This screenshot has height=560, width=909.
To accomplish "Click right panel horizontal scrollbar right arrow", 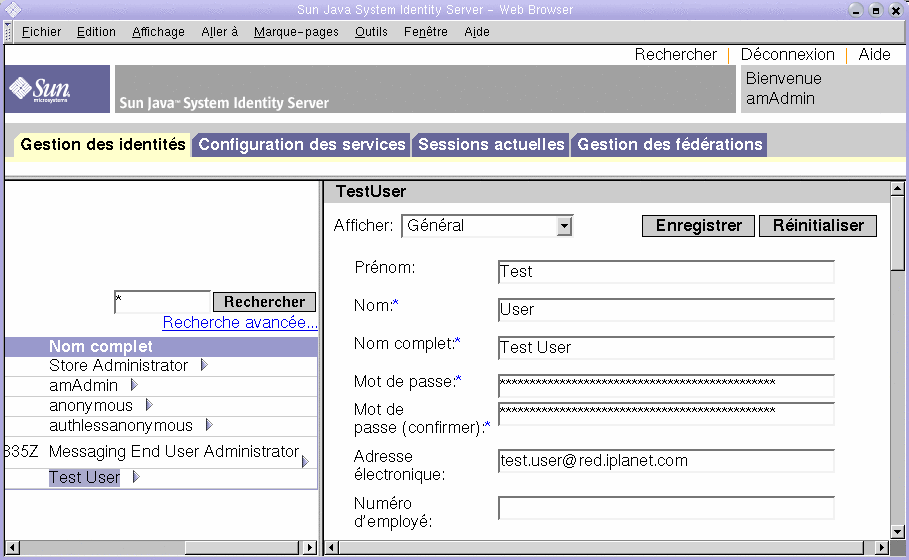I will (882, 547).
